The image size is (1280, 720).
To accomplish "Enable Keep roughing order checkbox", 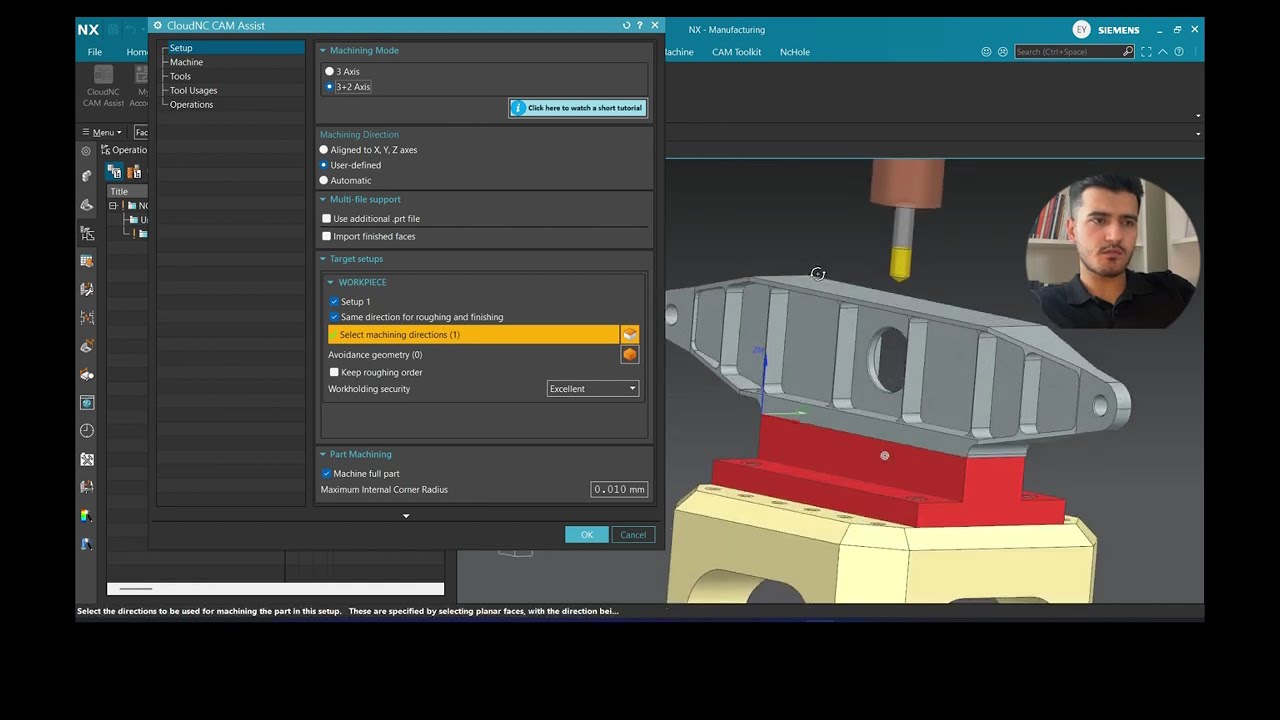I will (x=334, y=373).
